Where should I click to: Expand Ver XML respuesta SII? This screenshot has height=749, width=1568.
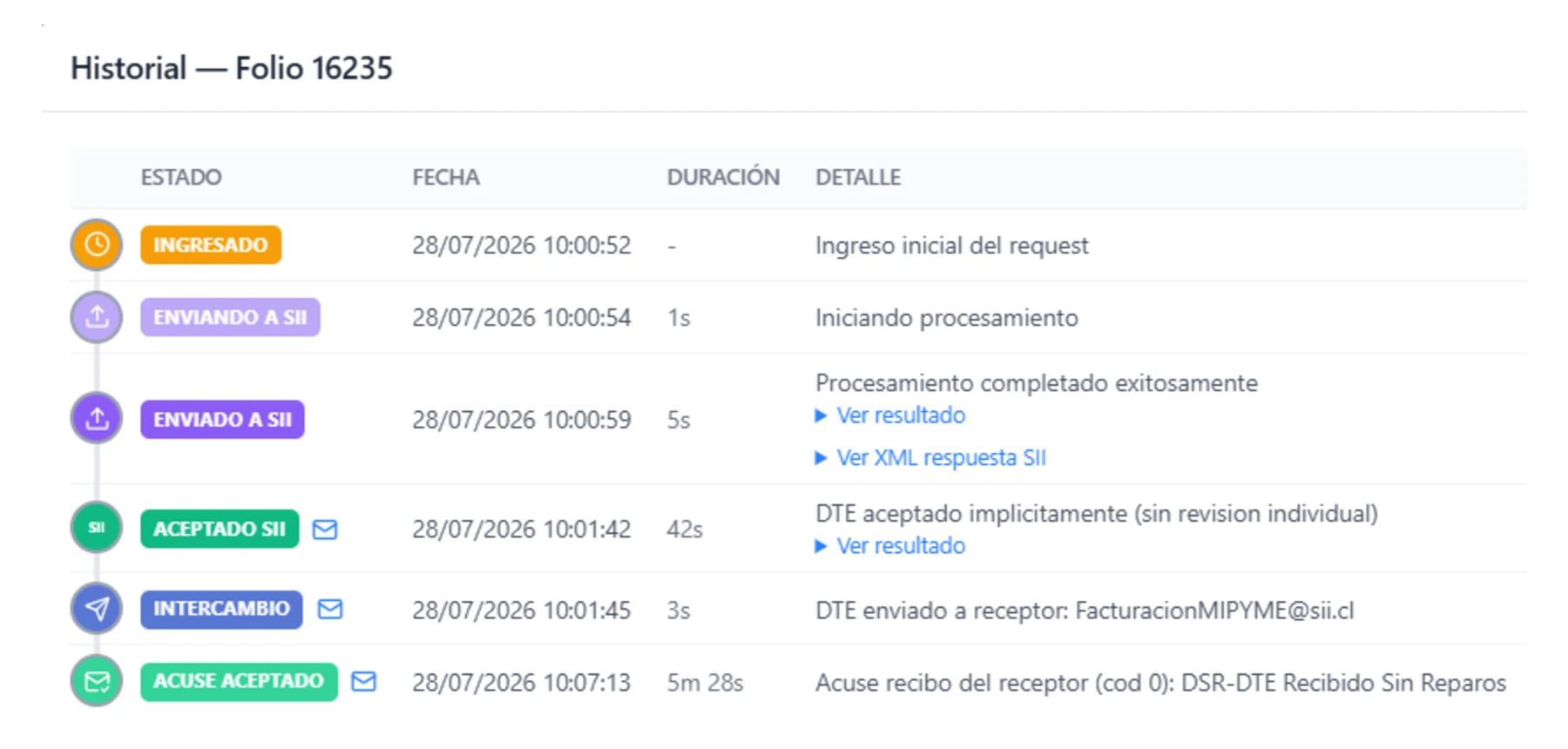pyautogui.click(x=930, y=457)
